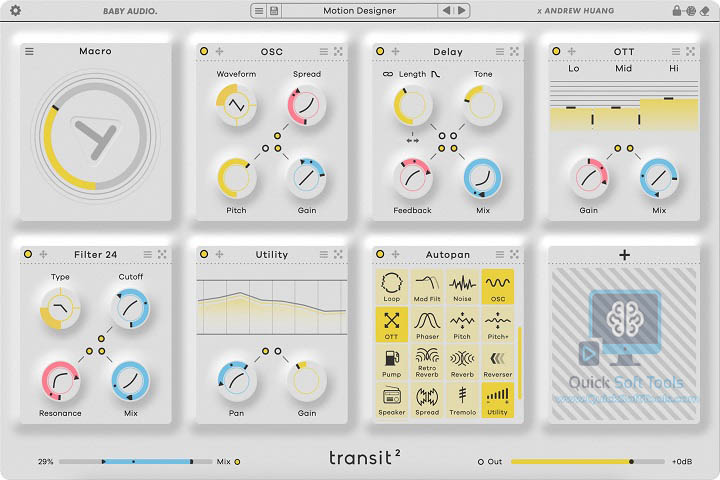Image resolution: width=720 pixels, height=480 pixels.
Task: Toggle the Out link dot
Action: click(481, 462)
